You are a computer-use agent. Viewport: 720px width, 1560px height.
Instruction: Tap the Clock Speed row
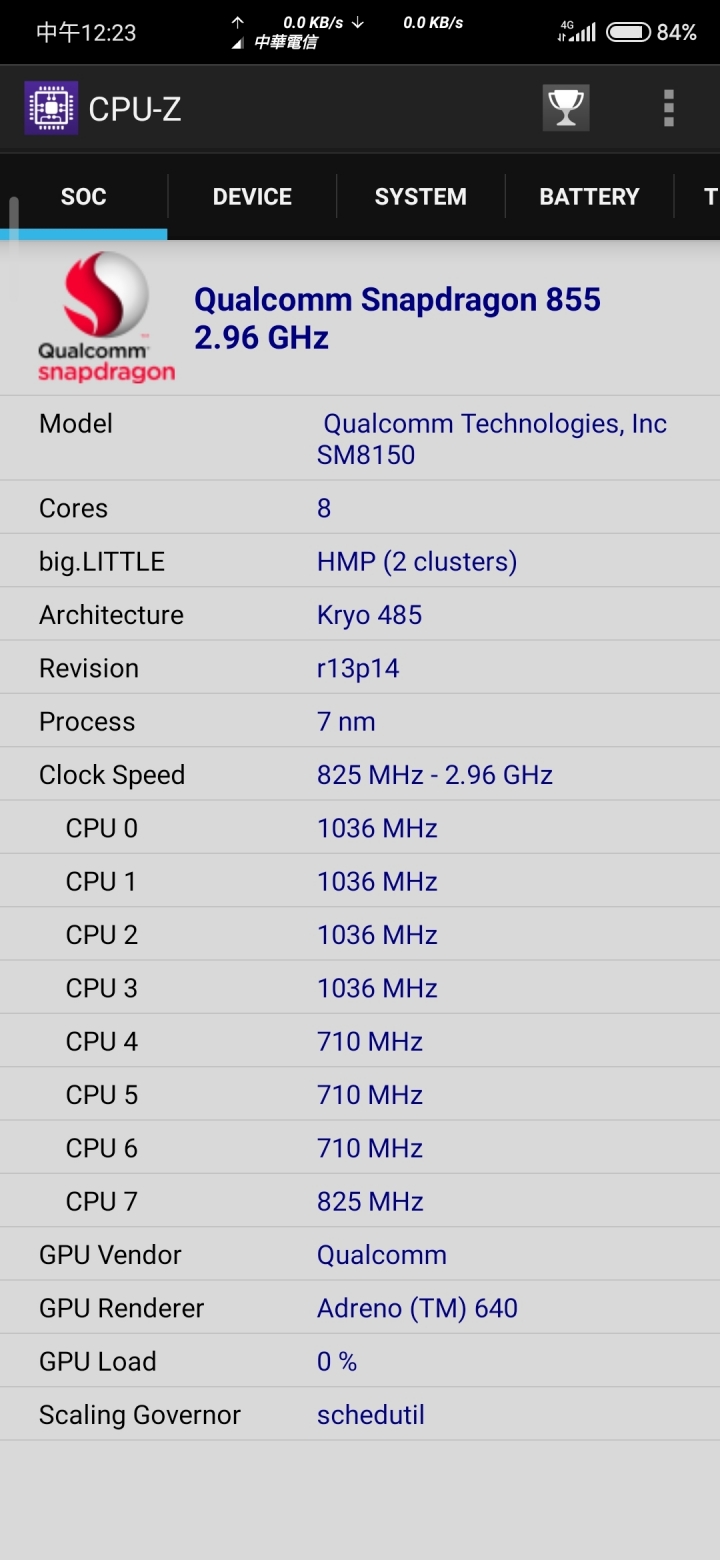(x=360, y=774)
